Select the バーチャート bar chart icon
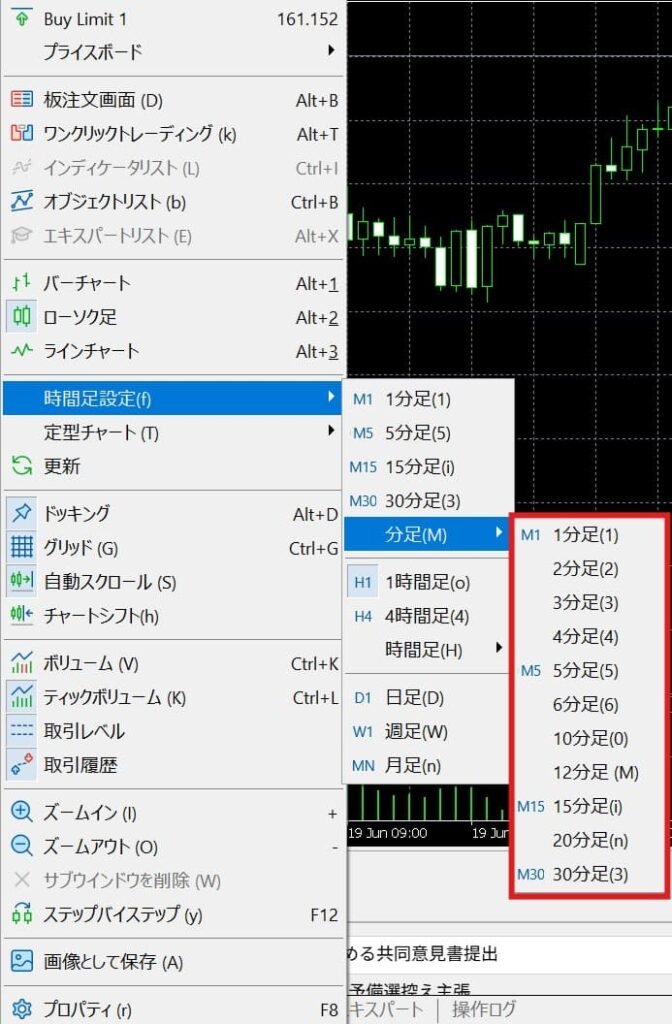 [x=22, y=283]
